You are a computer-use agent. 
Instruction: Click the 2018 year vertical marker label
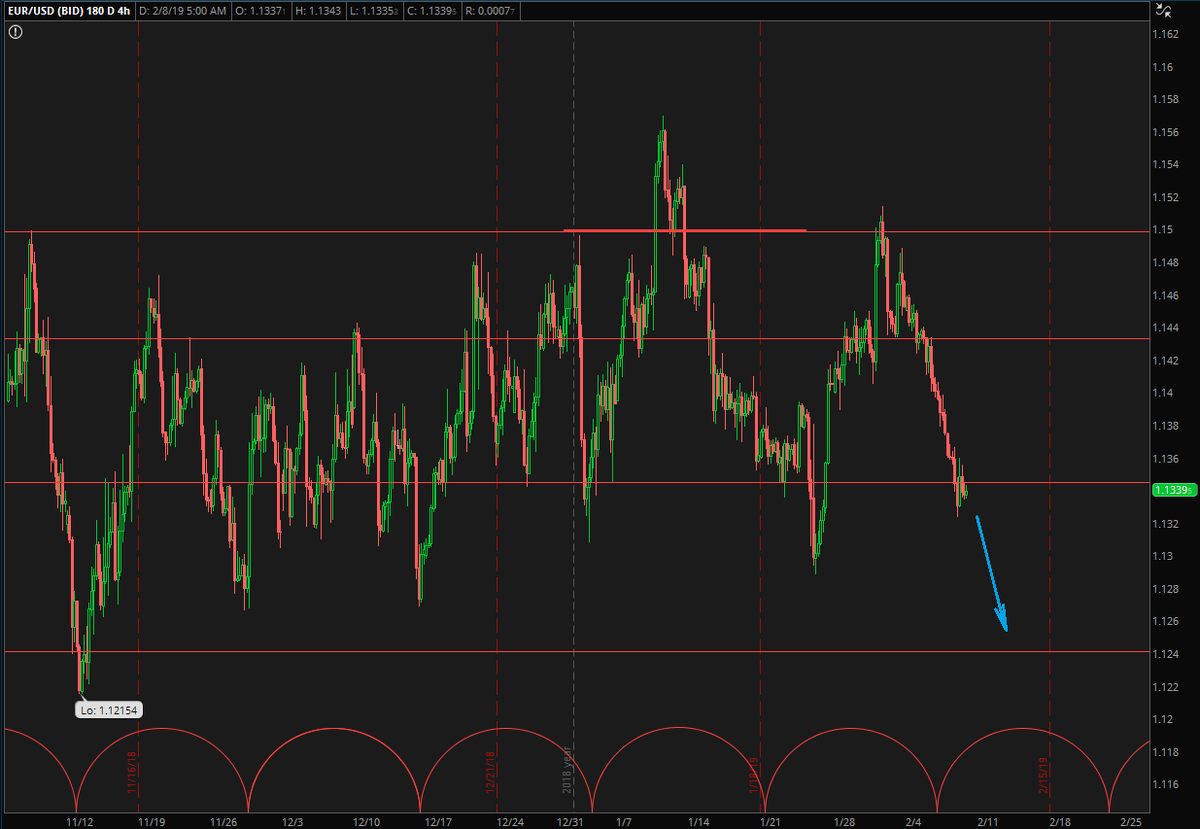pyautogui.click(x=567, y=769)
